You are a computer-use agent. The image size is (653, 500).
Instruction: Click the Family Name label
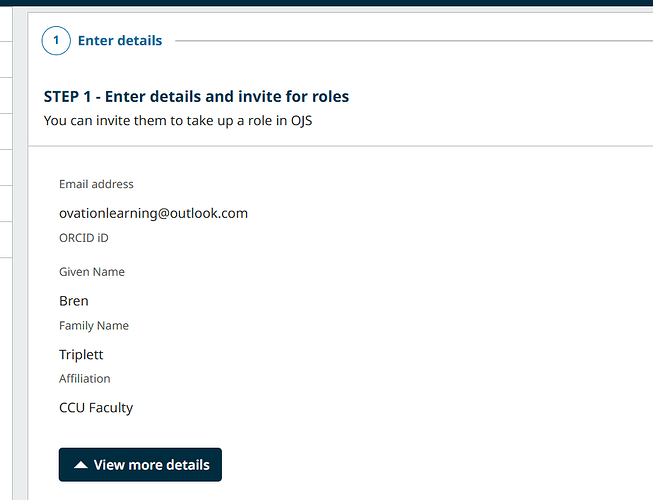coord(94,326)
